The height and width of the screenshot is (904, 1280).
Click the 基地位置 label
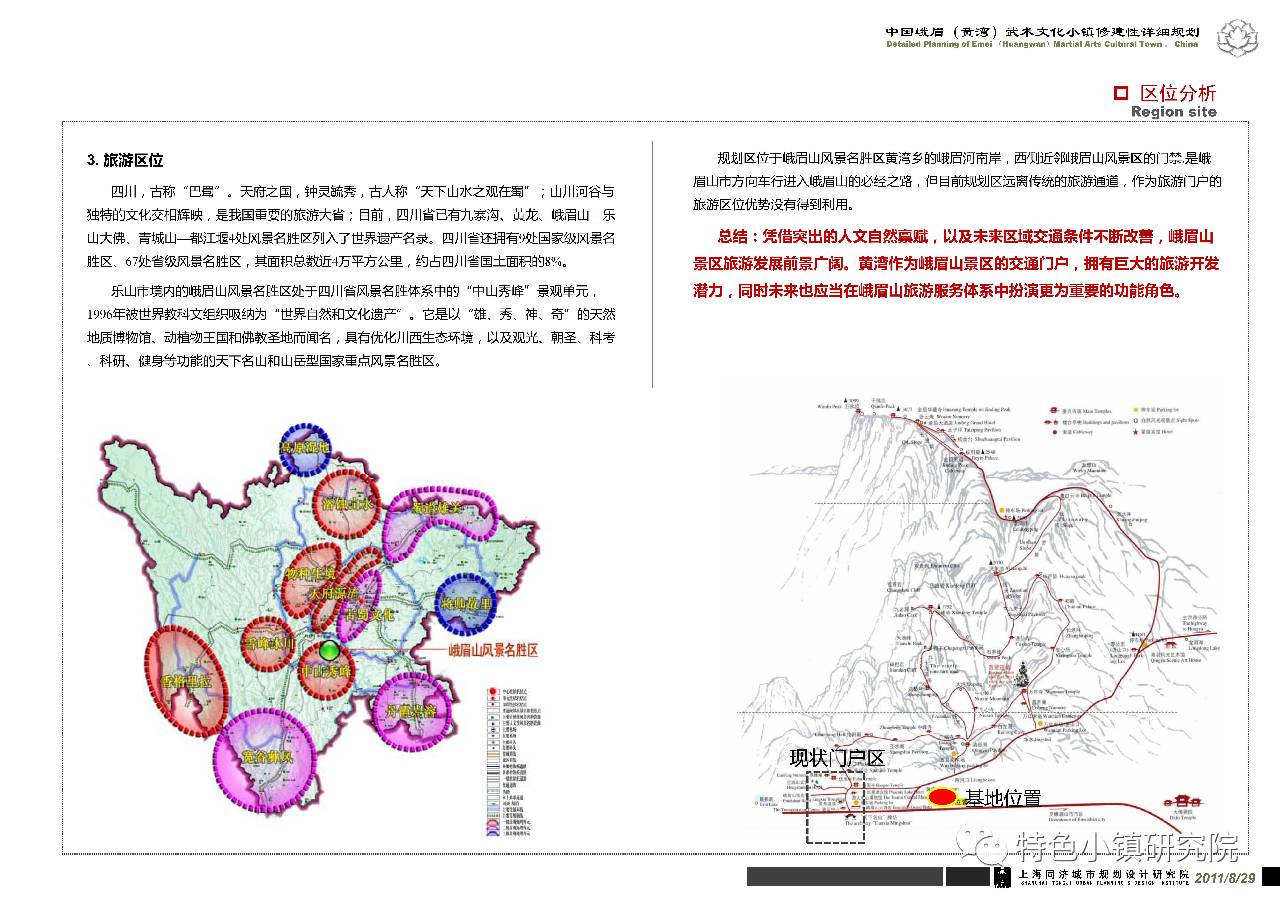[1002, 798]
